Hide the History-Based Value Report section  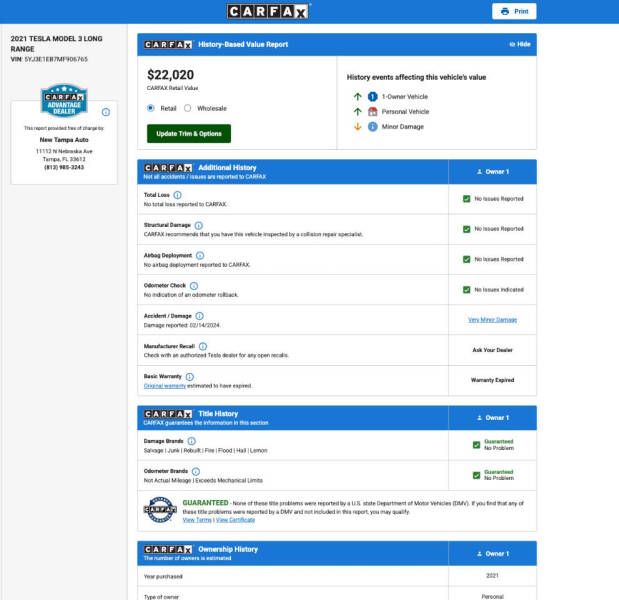click(x=520, y=44)
